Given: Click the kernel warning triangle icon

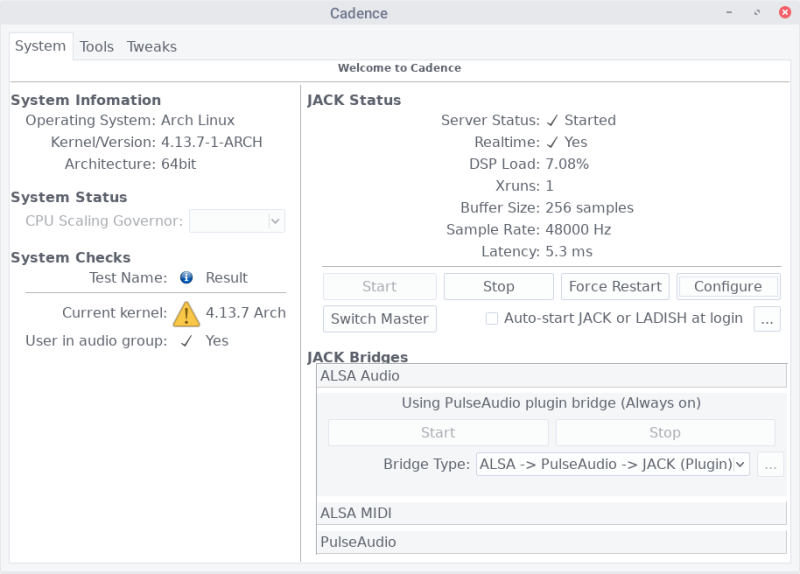Looking at the screenshot, I should 186,314.
